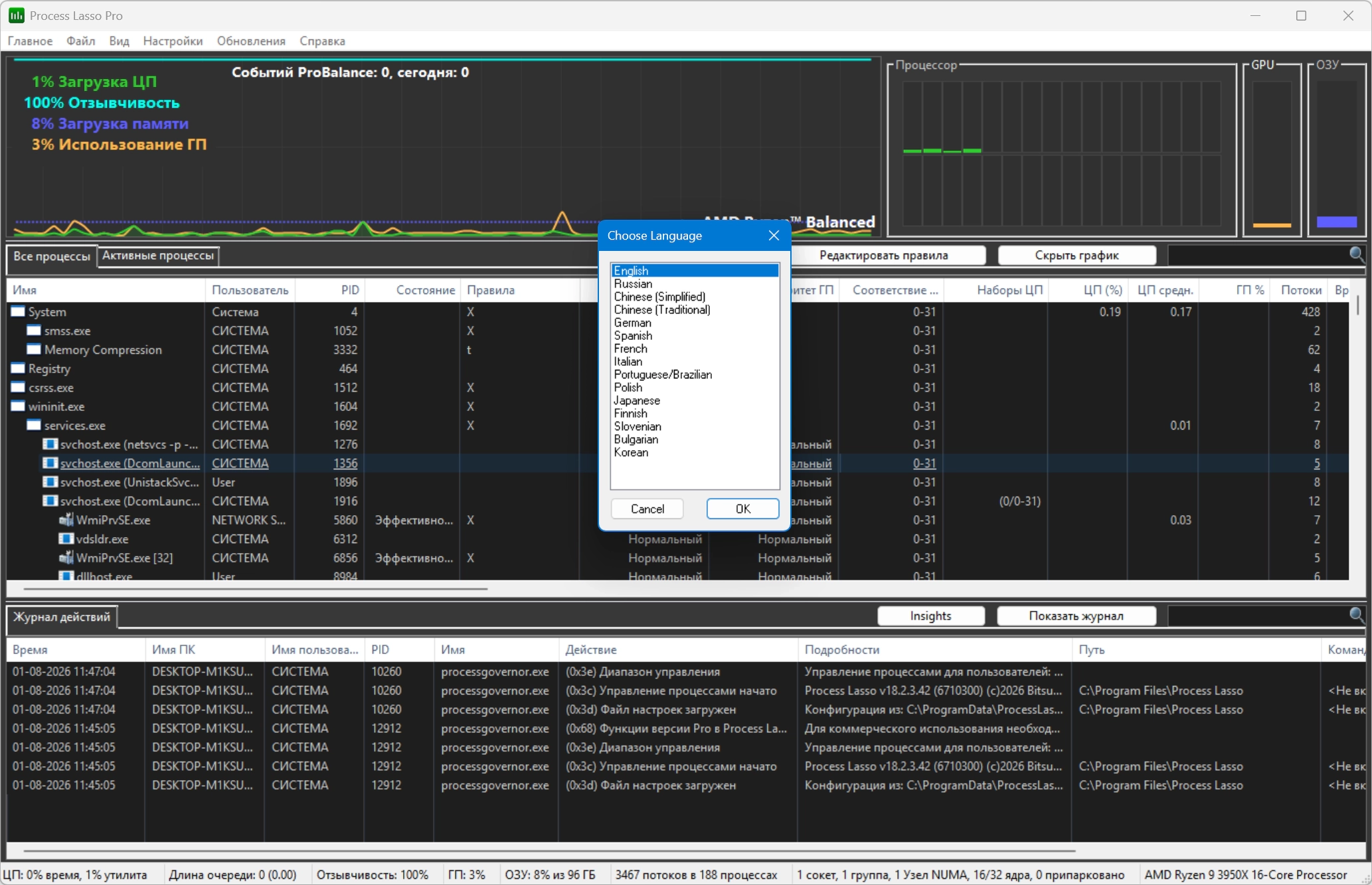Select French in language list
The width and height of the screenshot is (1372, 885).
[695, 349]
